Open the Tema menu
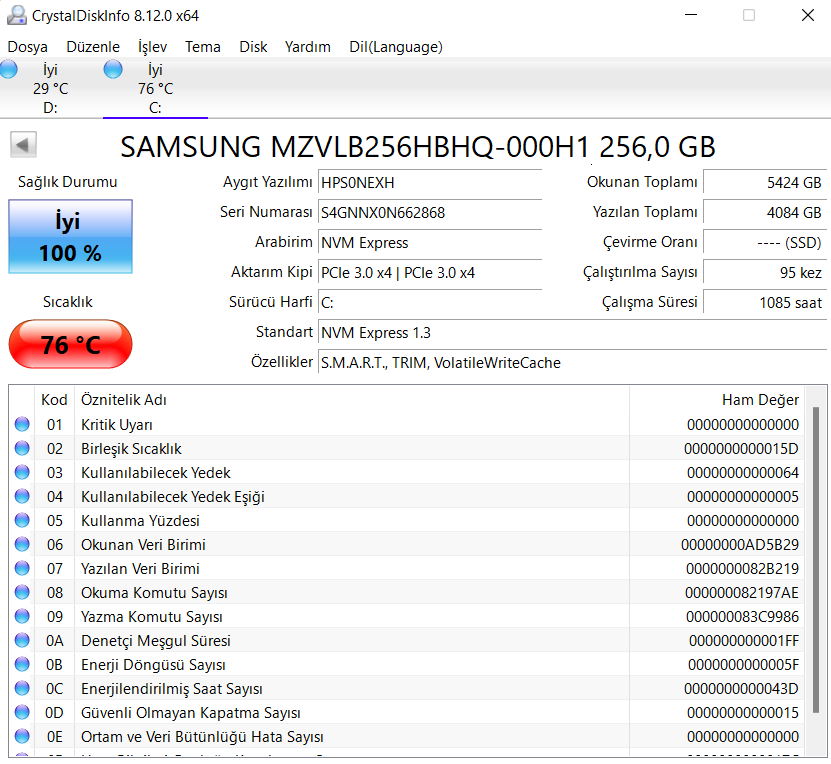831x764 pixels. (202, 47)
